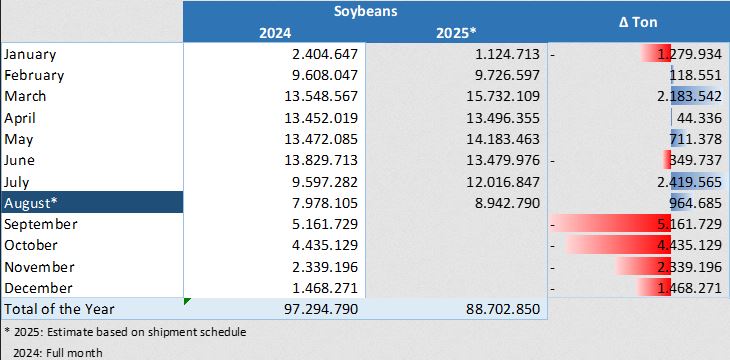Select 2025 yearly total 88.702.850
Viewport: 730px width, 360px height.
(x=503, y=309)
